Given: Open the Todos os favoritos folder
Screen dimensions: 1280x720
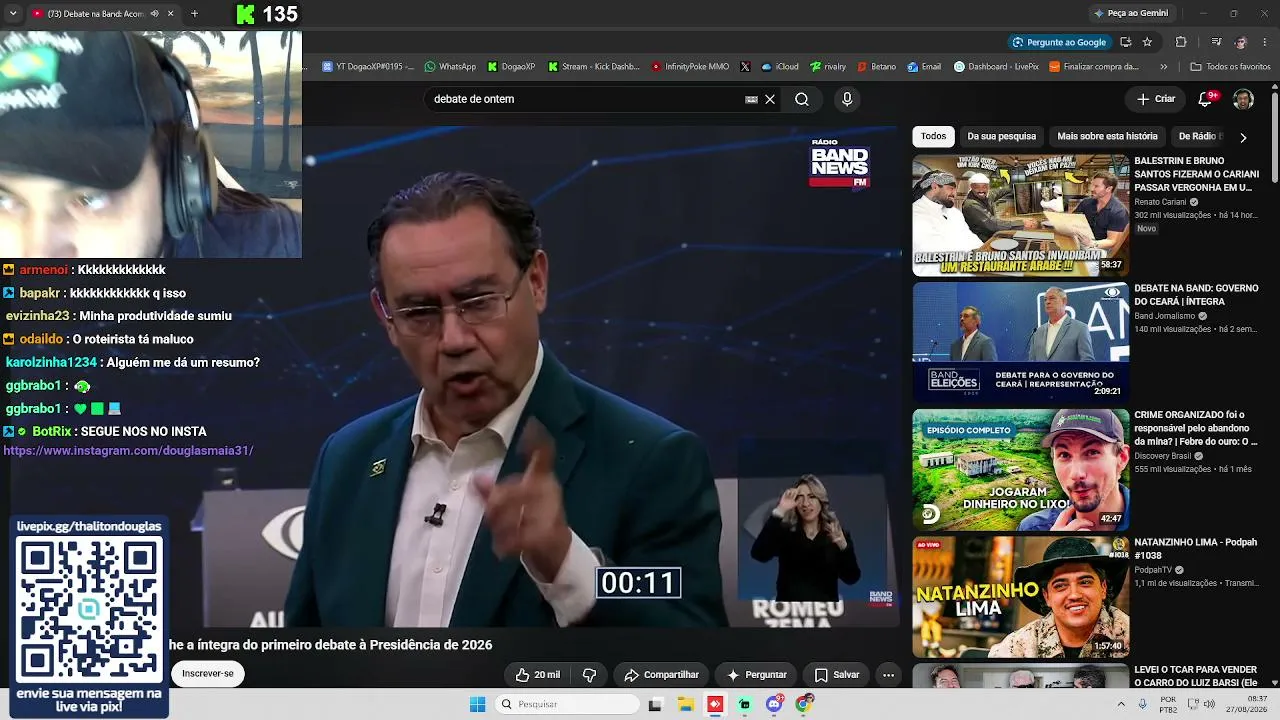Looking at the screenshot, I should click(x=1230, y=67).
